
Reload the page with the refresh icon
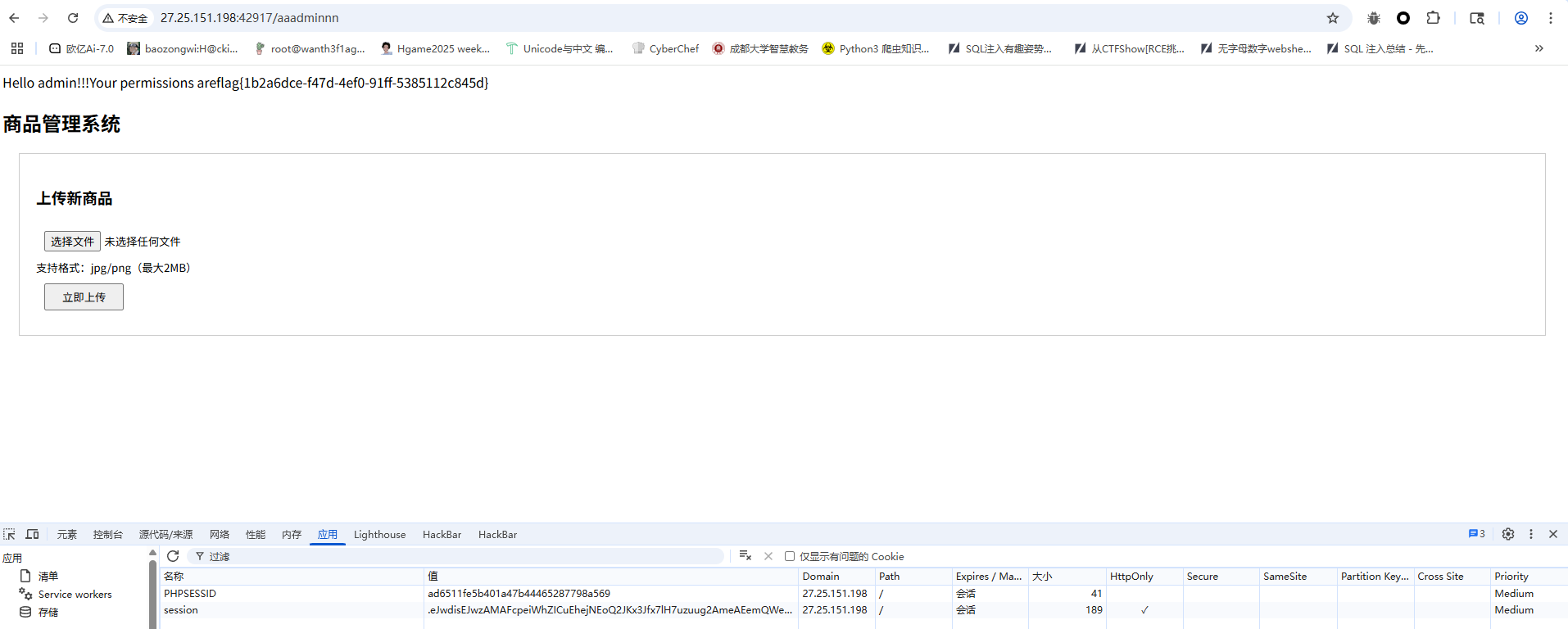(73, 18)
